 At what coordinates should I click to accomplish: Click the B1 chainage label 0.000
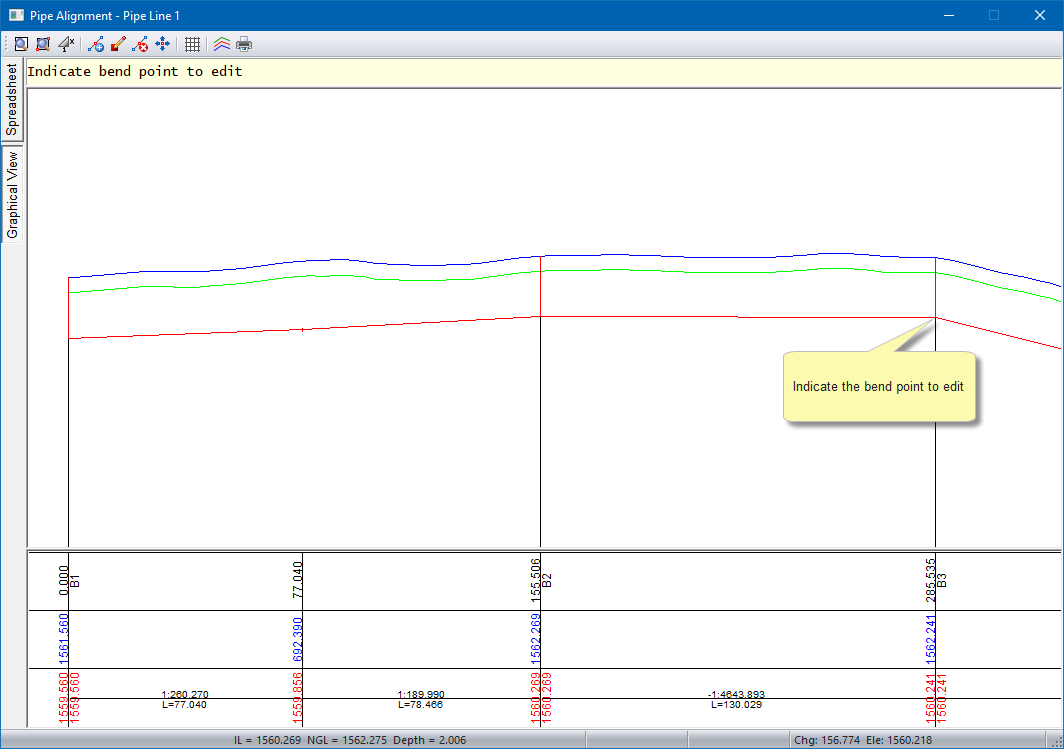point(65,580)
